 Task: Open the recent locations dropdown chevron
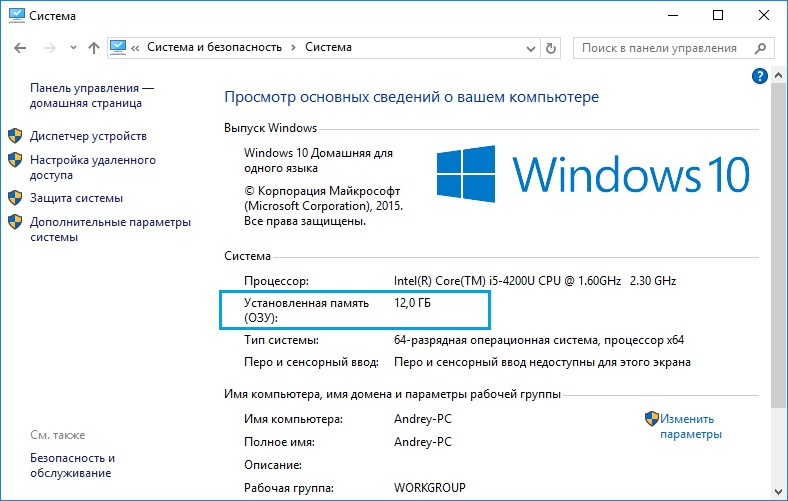point(73,48)
